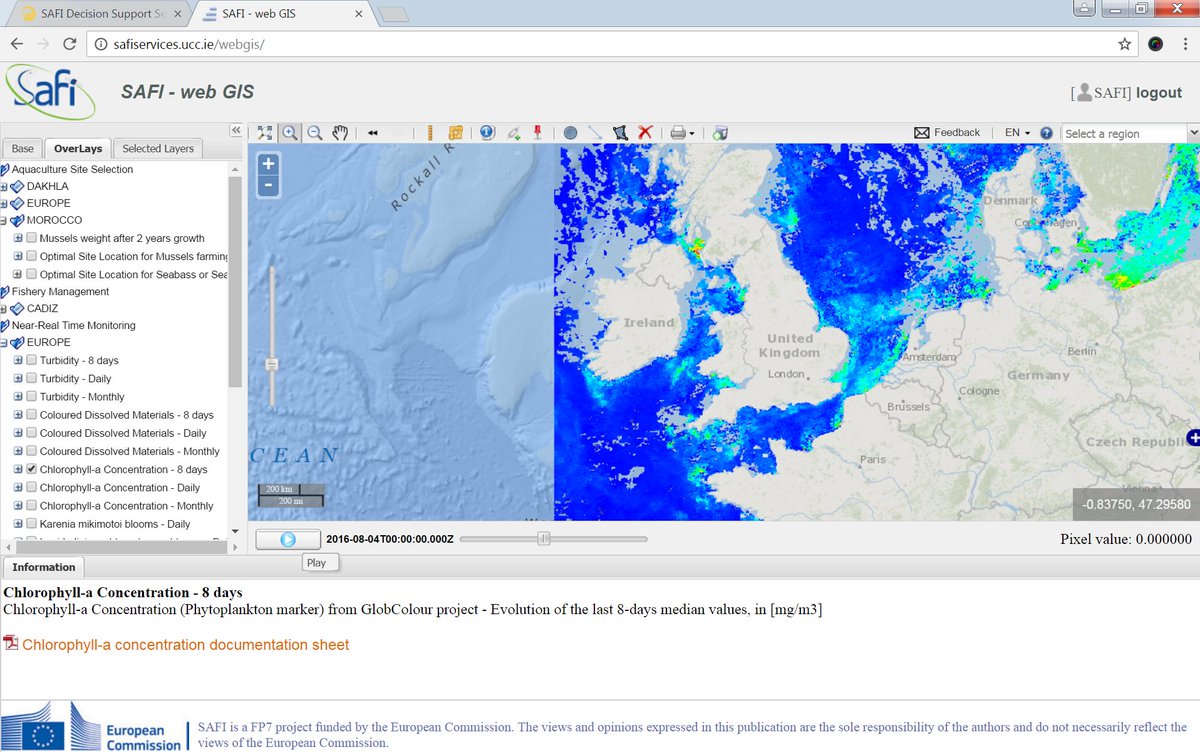1200x752 pixels.
Task: Open overview map with blue plus button
Action: pyautogui.click(x=1193, y=437)
